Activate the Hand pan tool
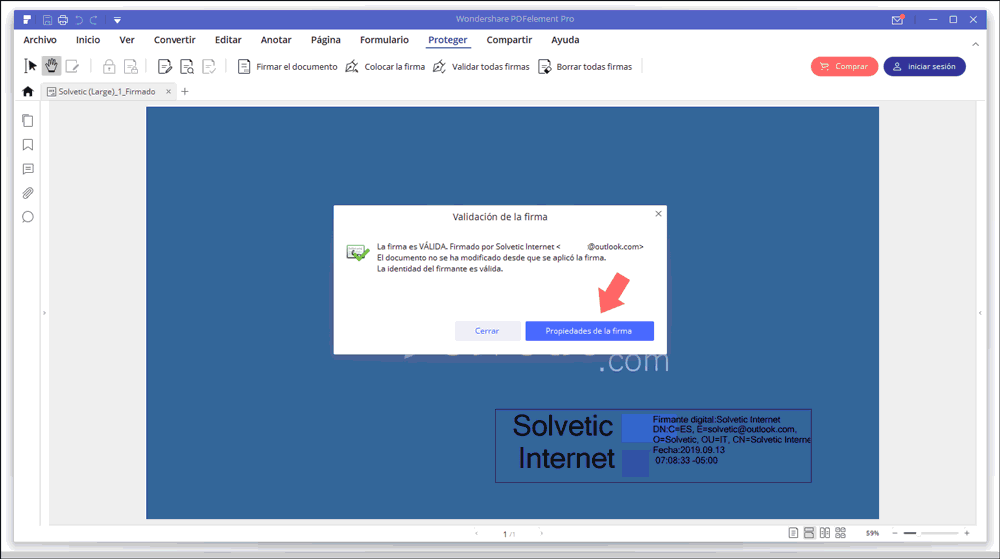Screen dimensions: 1000x559 click(x=51, y=66)
